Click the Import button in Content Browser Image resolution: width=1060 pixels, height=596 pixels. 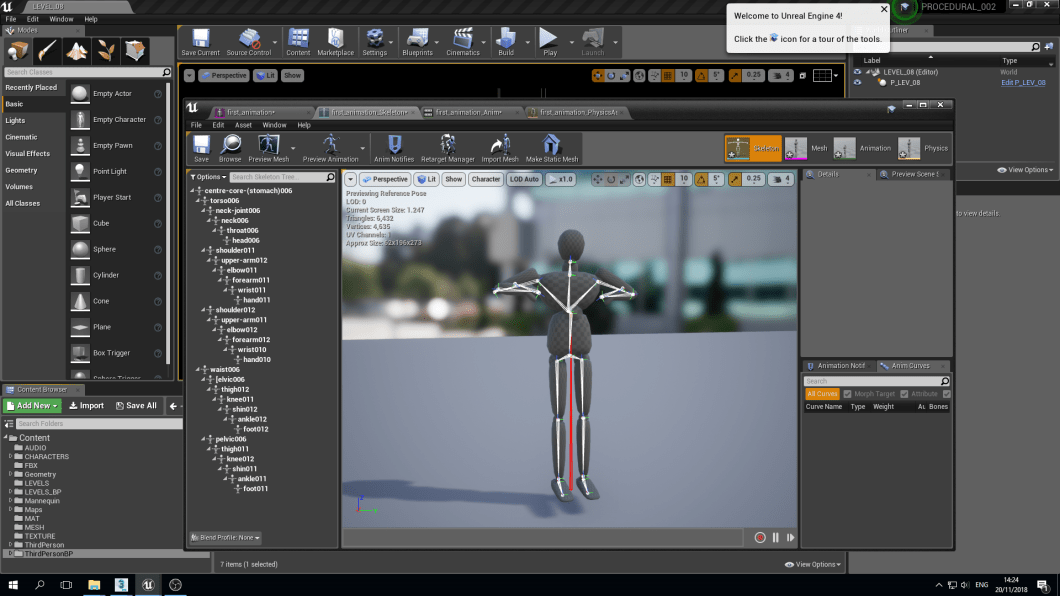(x=87, y=405)
